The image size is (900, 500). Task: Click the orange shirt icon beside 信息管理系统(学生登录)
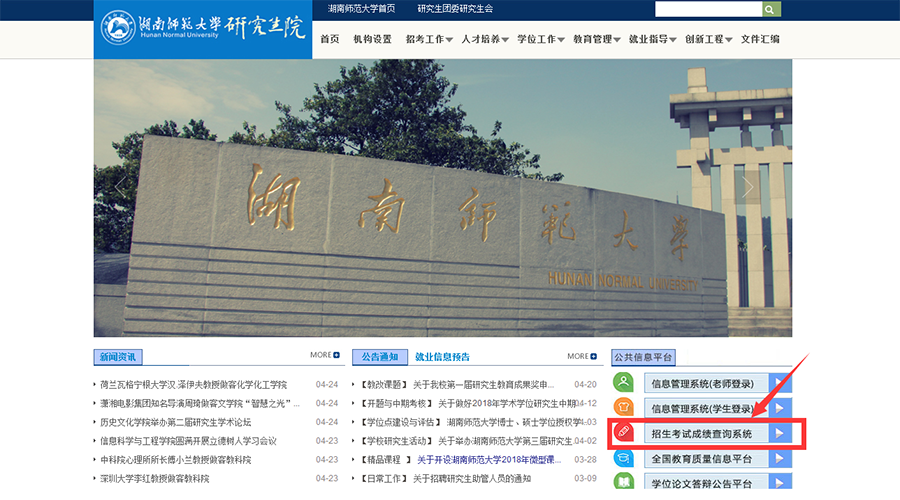tap(623, 408)
